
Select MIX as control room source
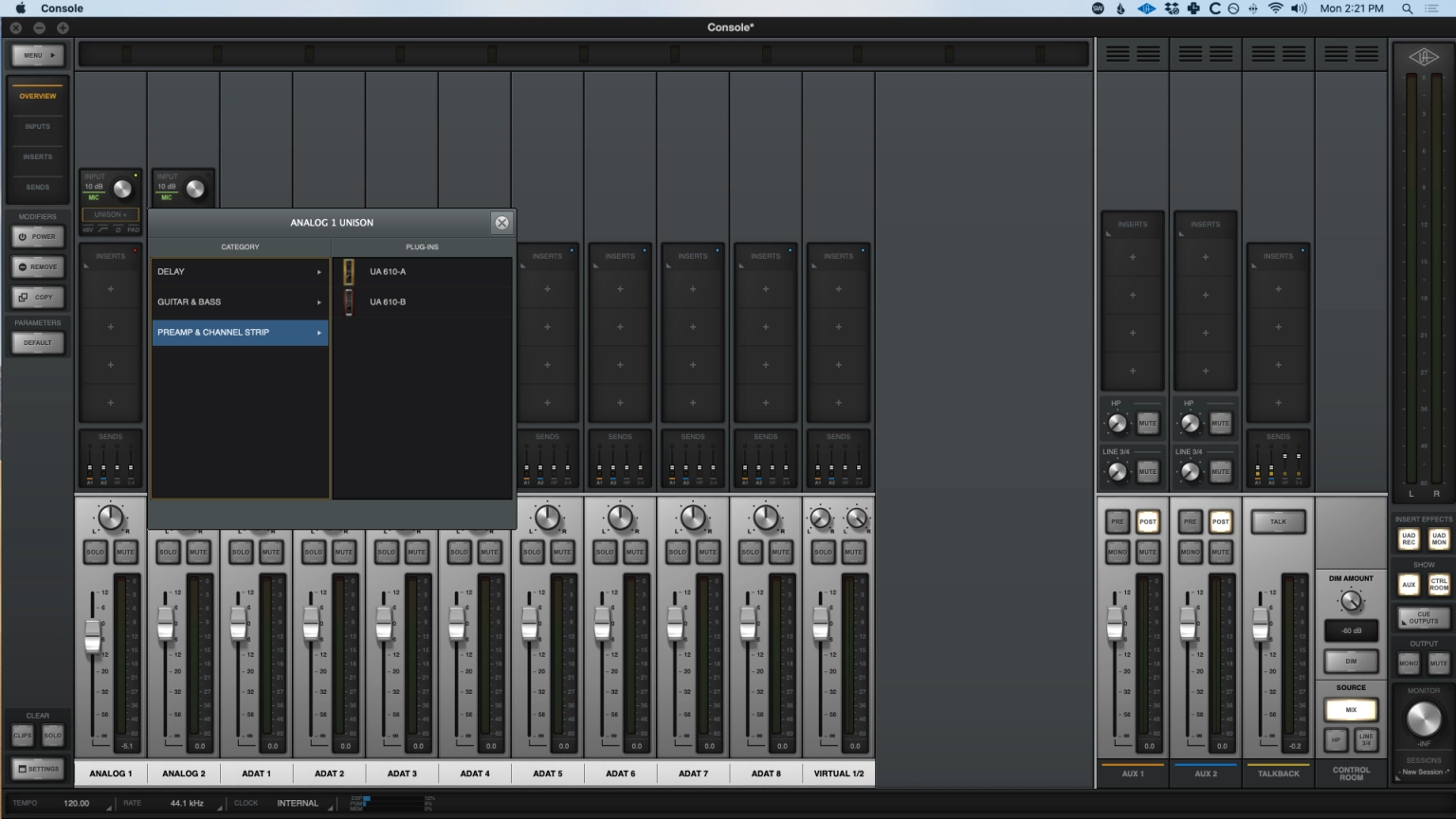[1351, 709]
